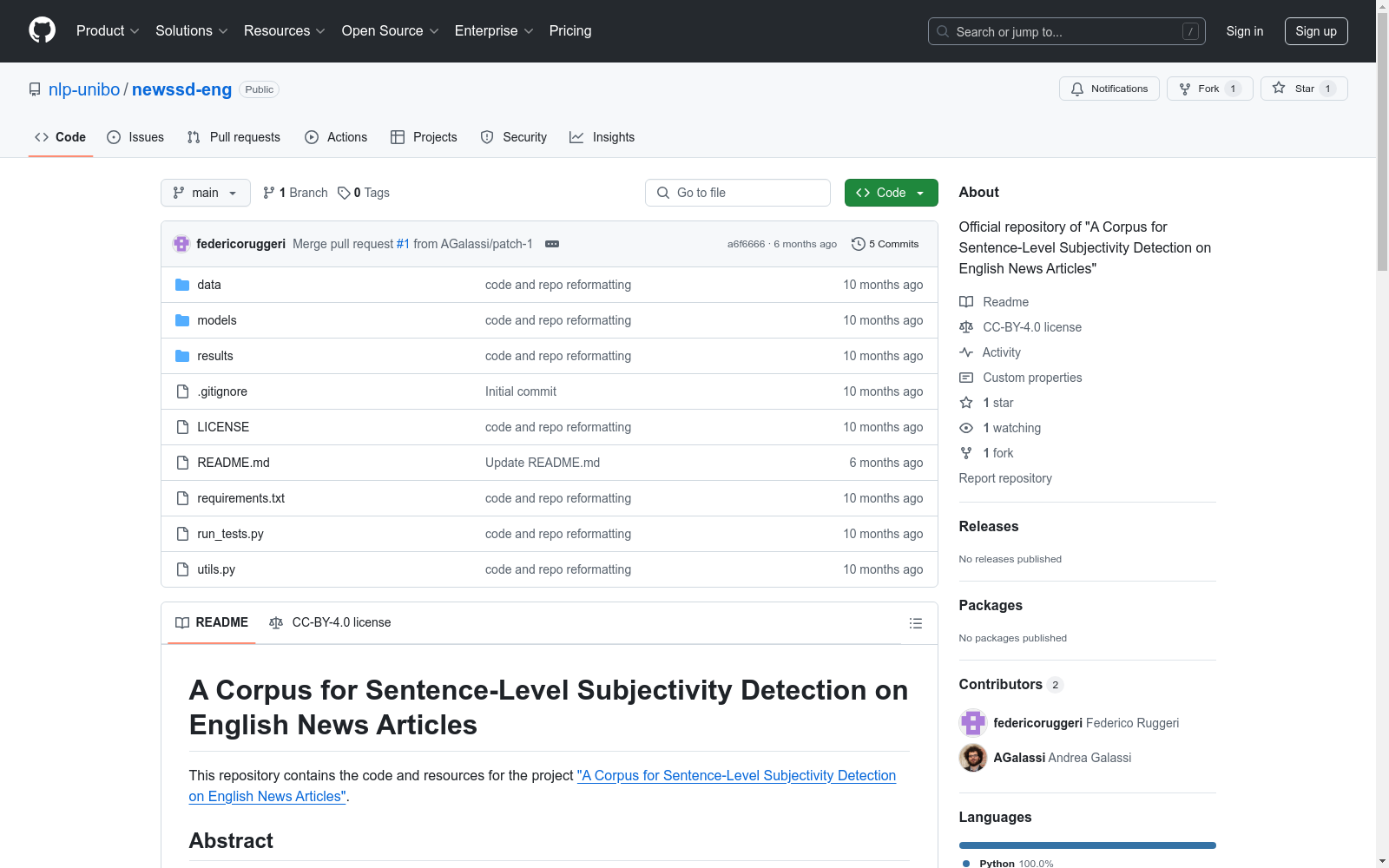Open the Custom properties link
Viewport: 1389px width, 868px height.
pyautogui.click(x=1032, y=378)
